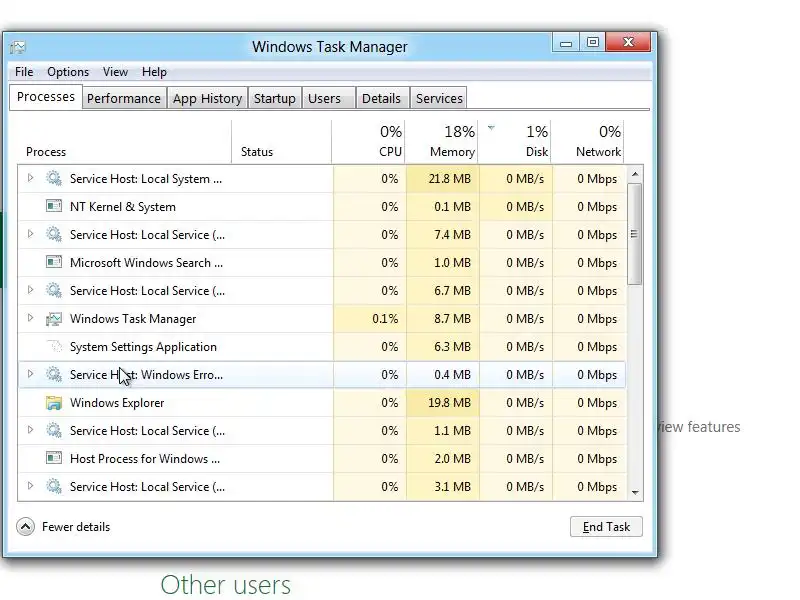This screenshot has width=800, height=600.
Task: Select the Processes tab
Action: (46, 97)
